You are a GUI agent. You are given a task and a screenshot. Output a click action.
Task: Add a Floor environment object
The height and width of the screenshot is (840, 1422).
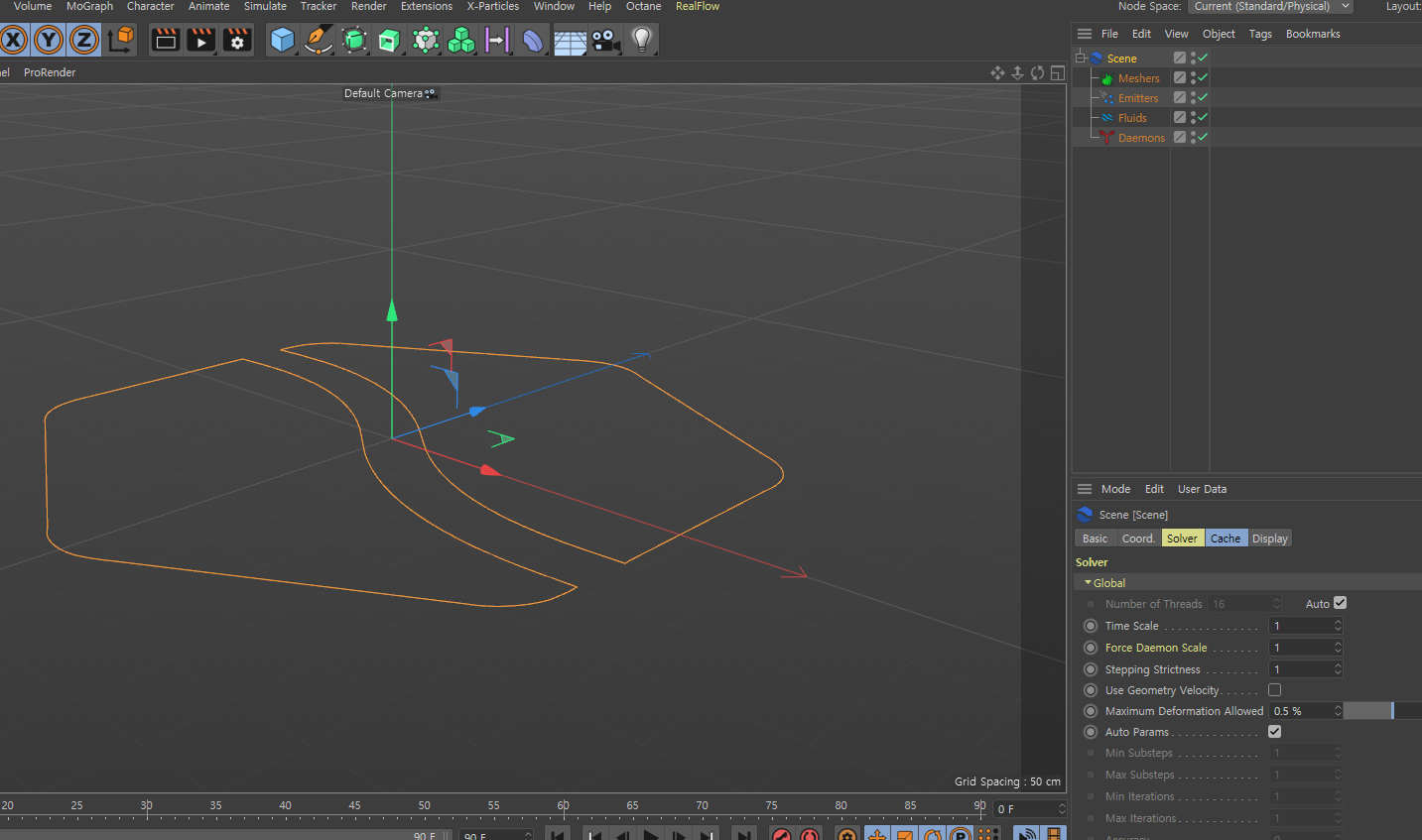(570, 40)
